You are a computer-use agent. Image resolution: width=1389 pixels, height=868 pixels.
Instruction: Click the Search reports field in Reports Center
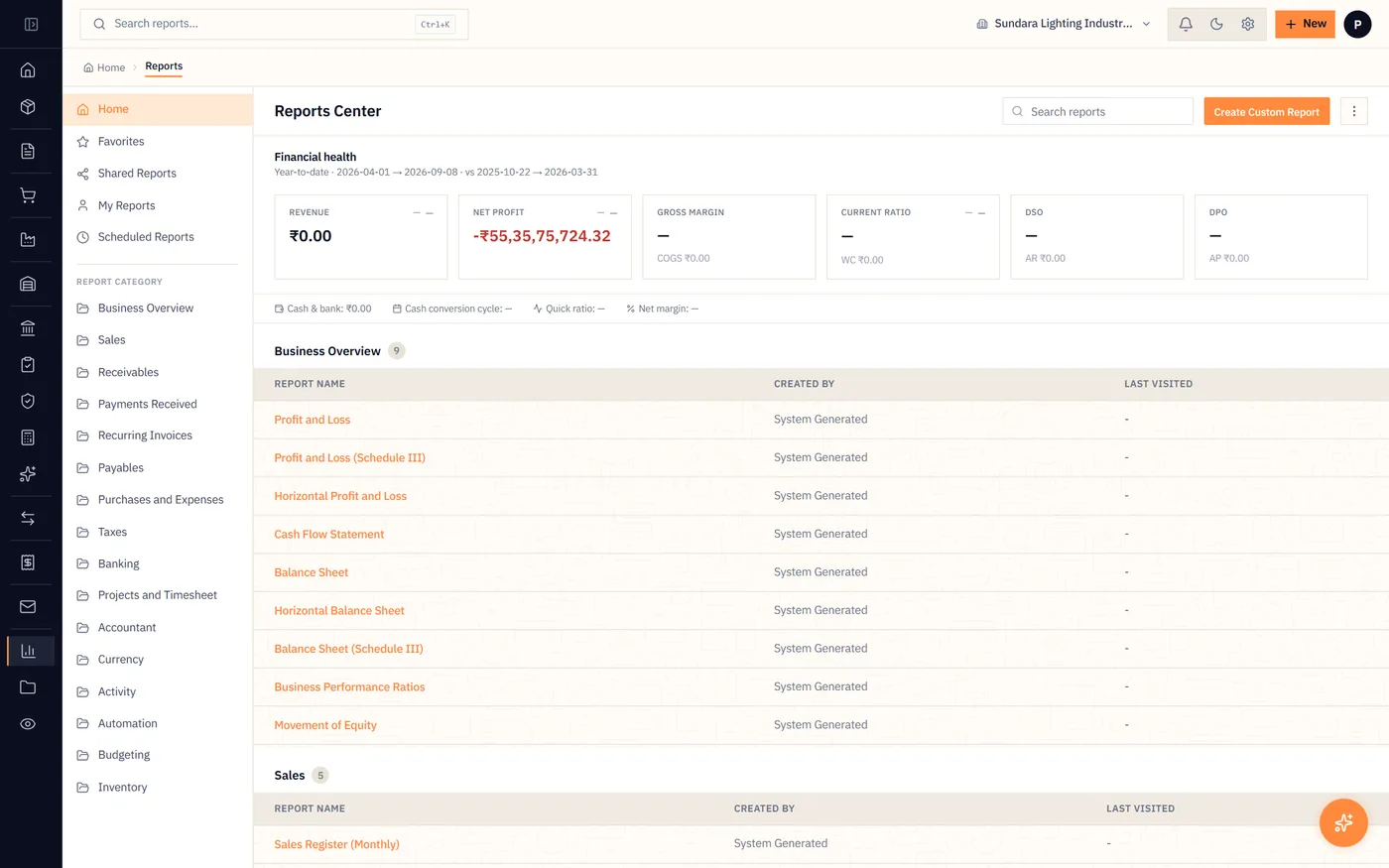[x=1098, y=111]
